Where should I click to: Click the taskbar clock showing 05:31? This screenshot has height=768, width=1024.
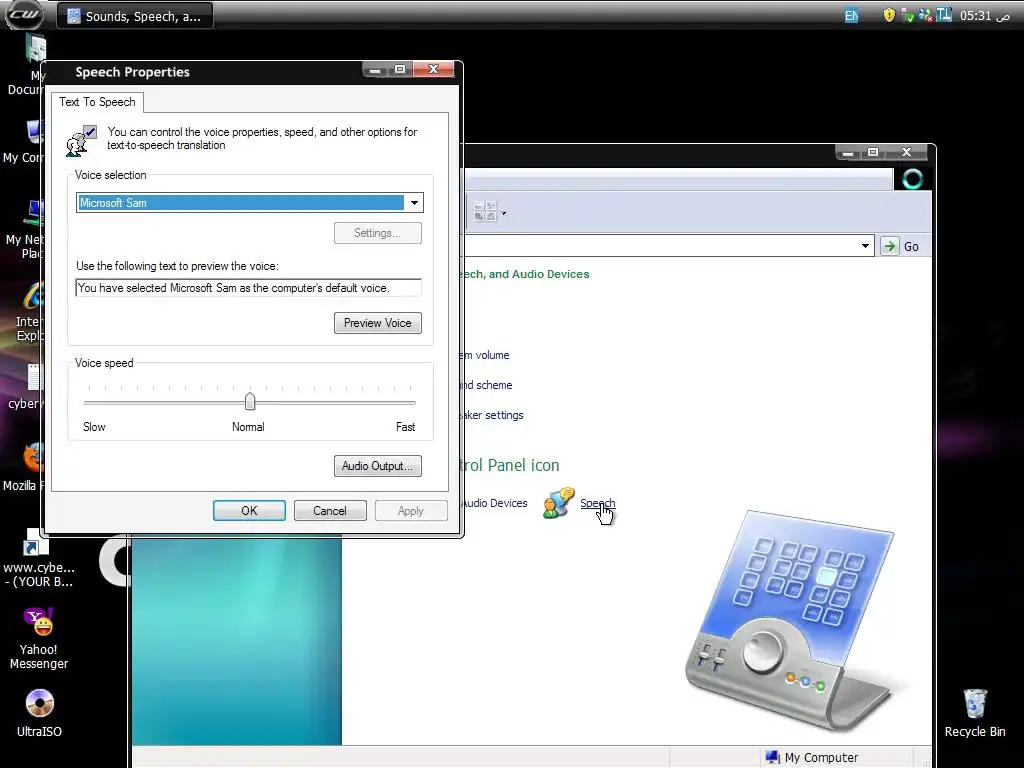coord(985,16)
